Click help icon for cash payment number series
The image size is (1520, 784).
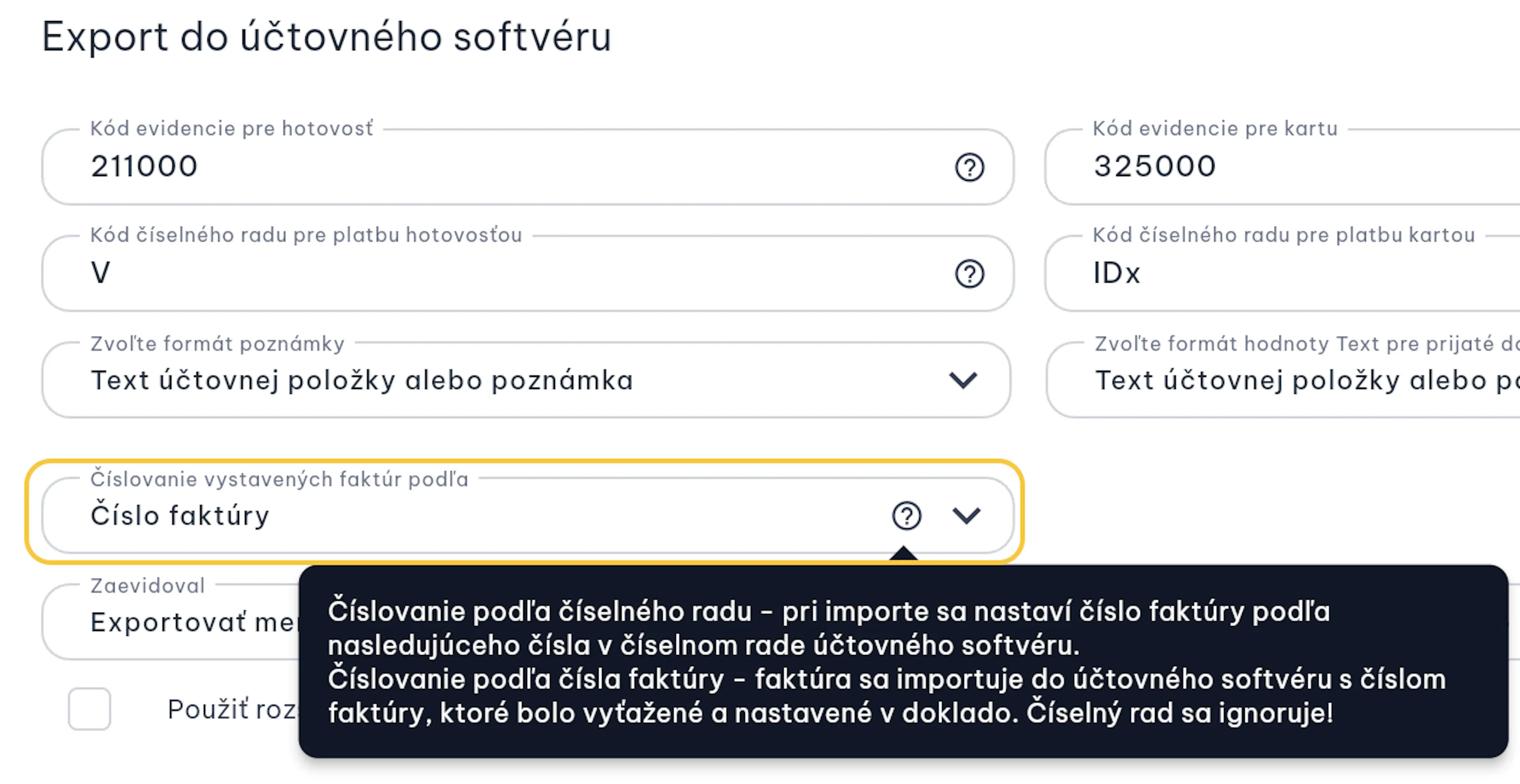(969, 274)
